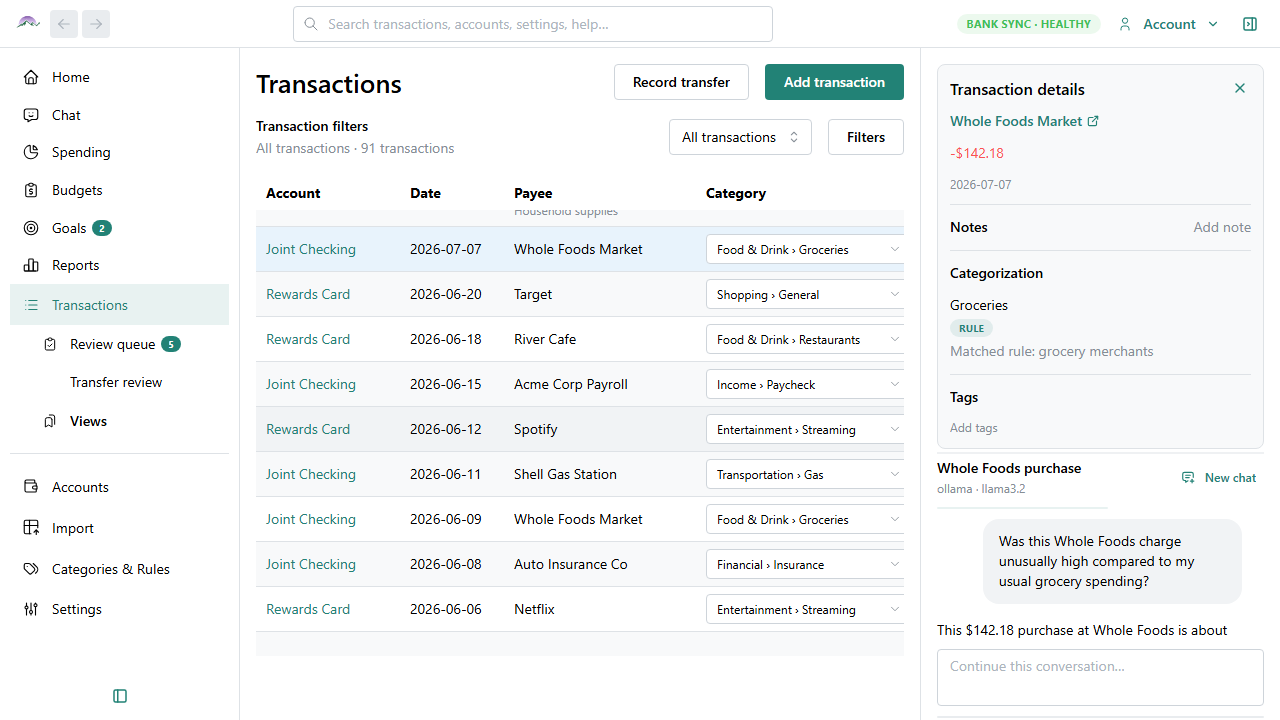Screen dimensions: 1280x720
Task: Toggle the right side panel icon
Action: [x=1250, y=24]
